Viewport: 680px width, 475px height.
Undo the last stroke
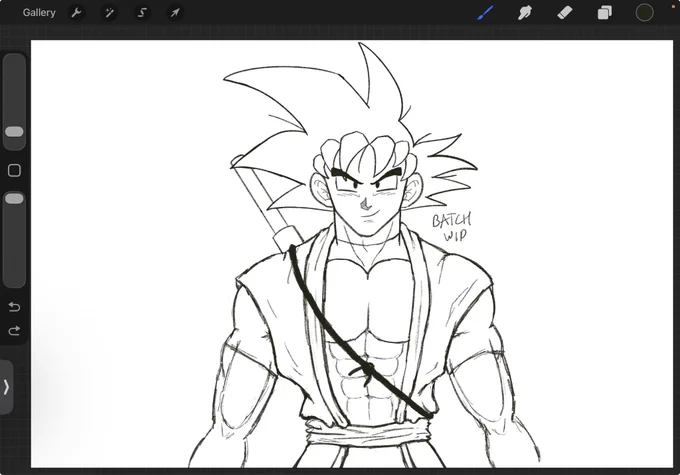click(x=14, y=307)
